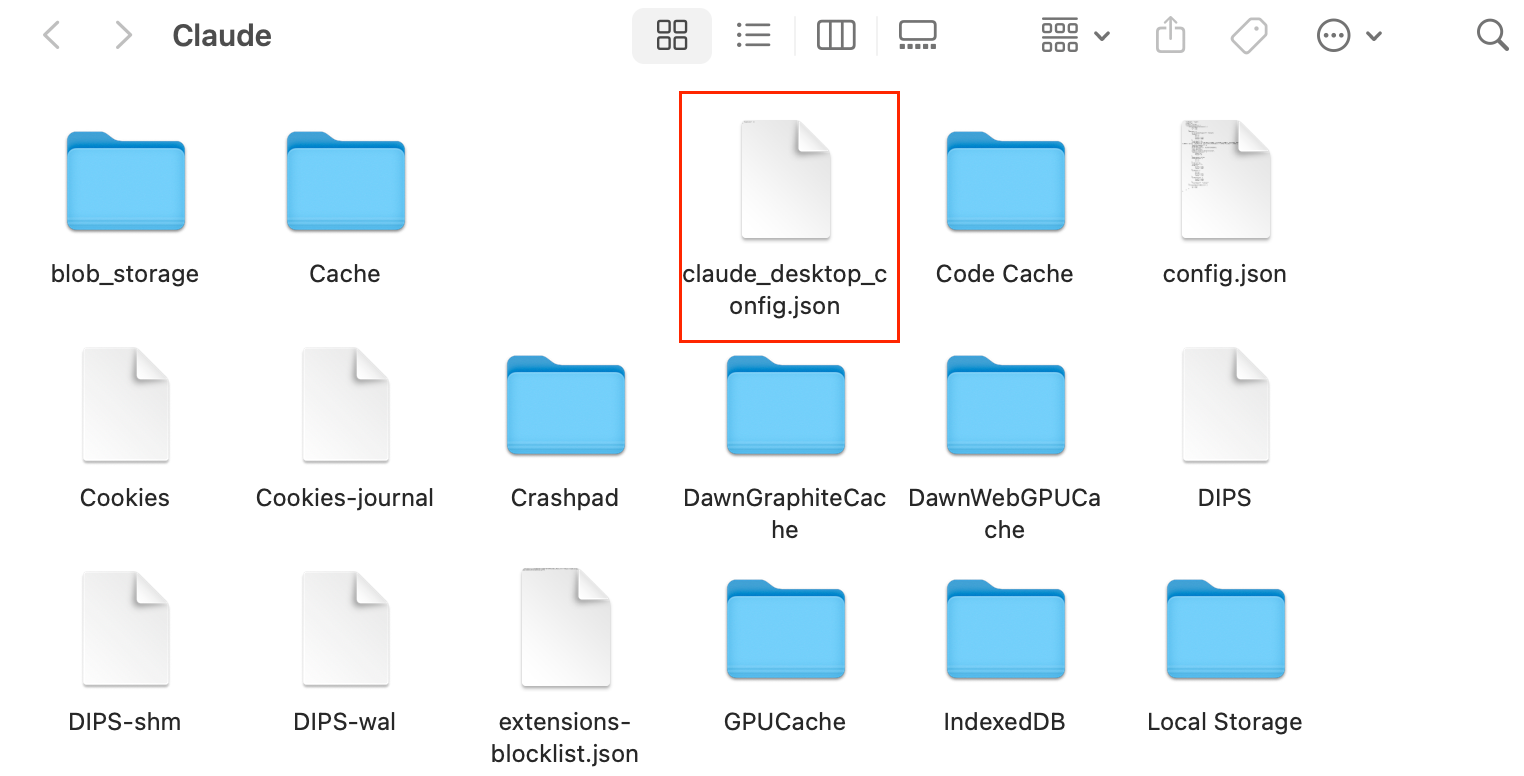Click the DIPS name label
This screenshot has height=776, width=1524.
pos(1225,498)
